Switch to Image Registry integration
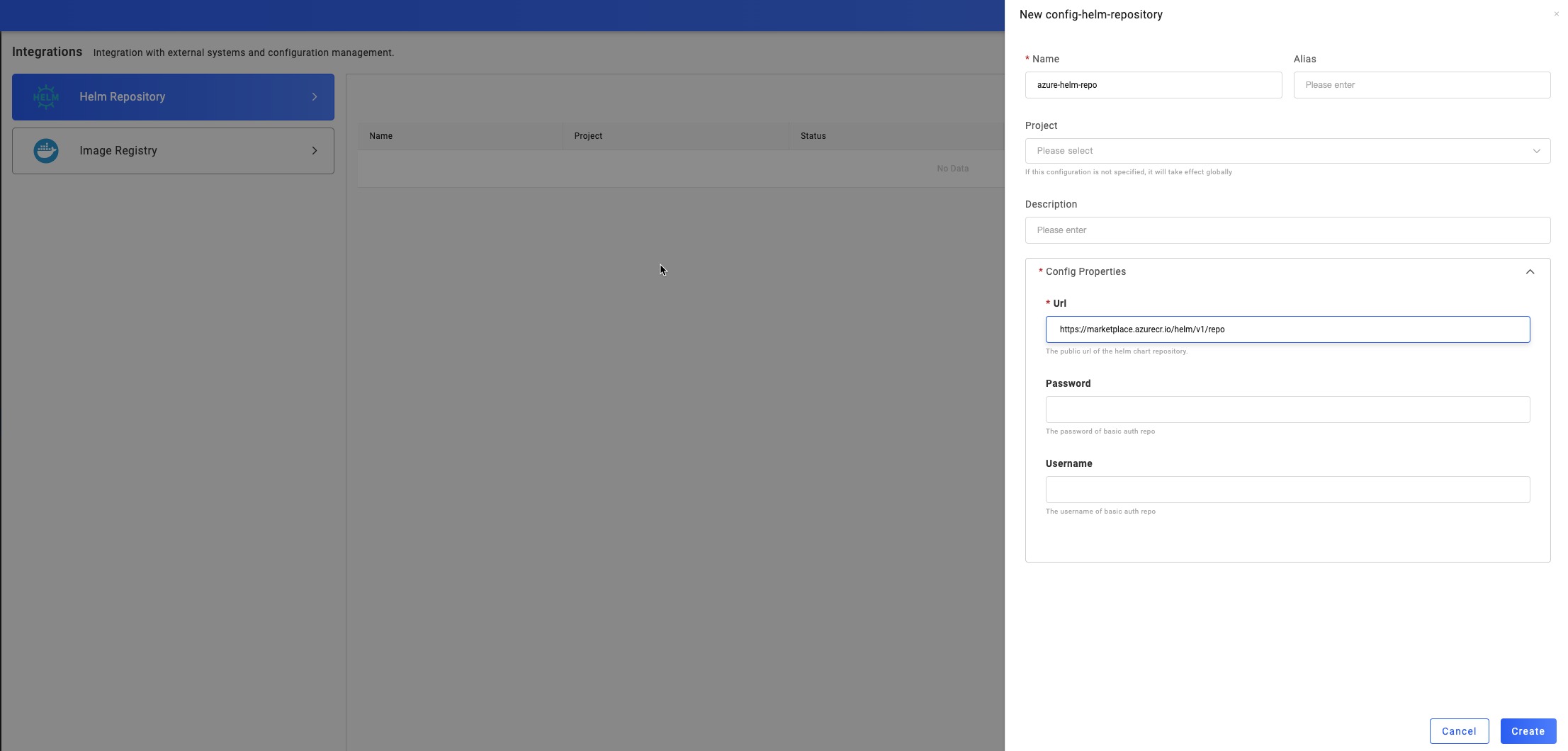The height and width of the screenshot is (751, 1568). pyautogui.click(x=118, y=151)
